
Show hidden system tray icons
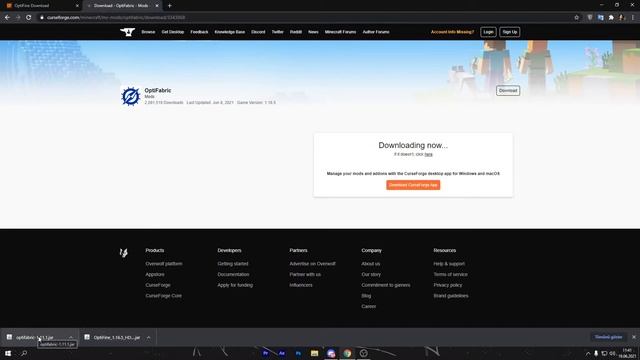(x=588, y=353)
